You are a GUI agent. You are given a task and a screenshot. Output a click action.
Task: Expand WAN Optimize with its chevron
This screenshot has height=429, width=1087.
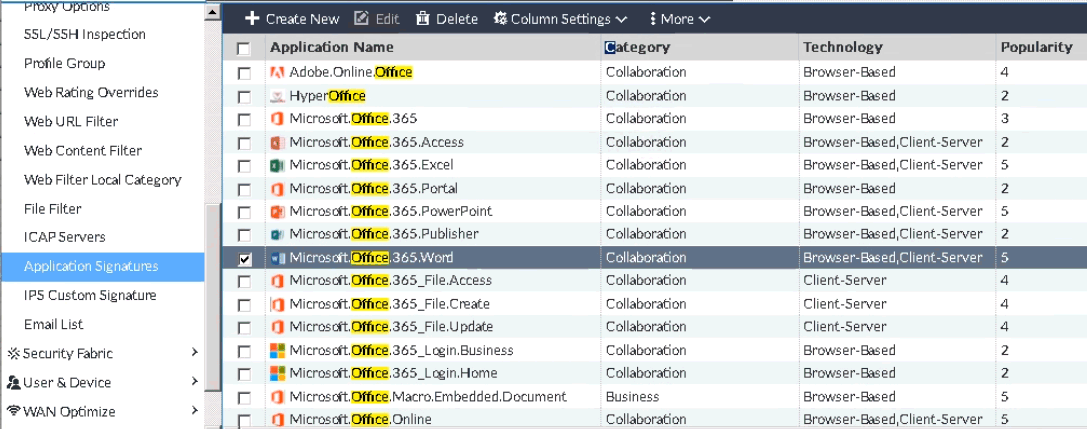(x=195, y=411)
